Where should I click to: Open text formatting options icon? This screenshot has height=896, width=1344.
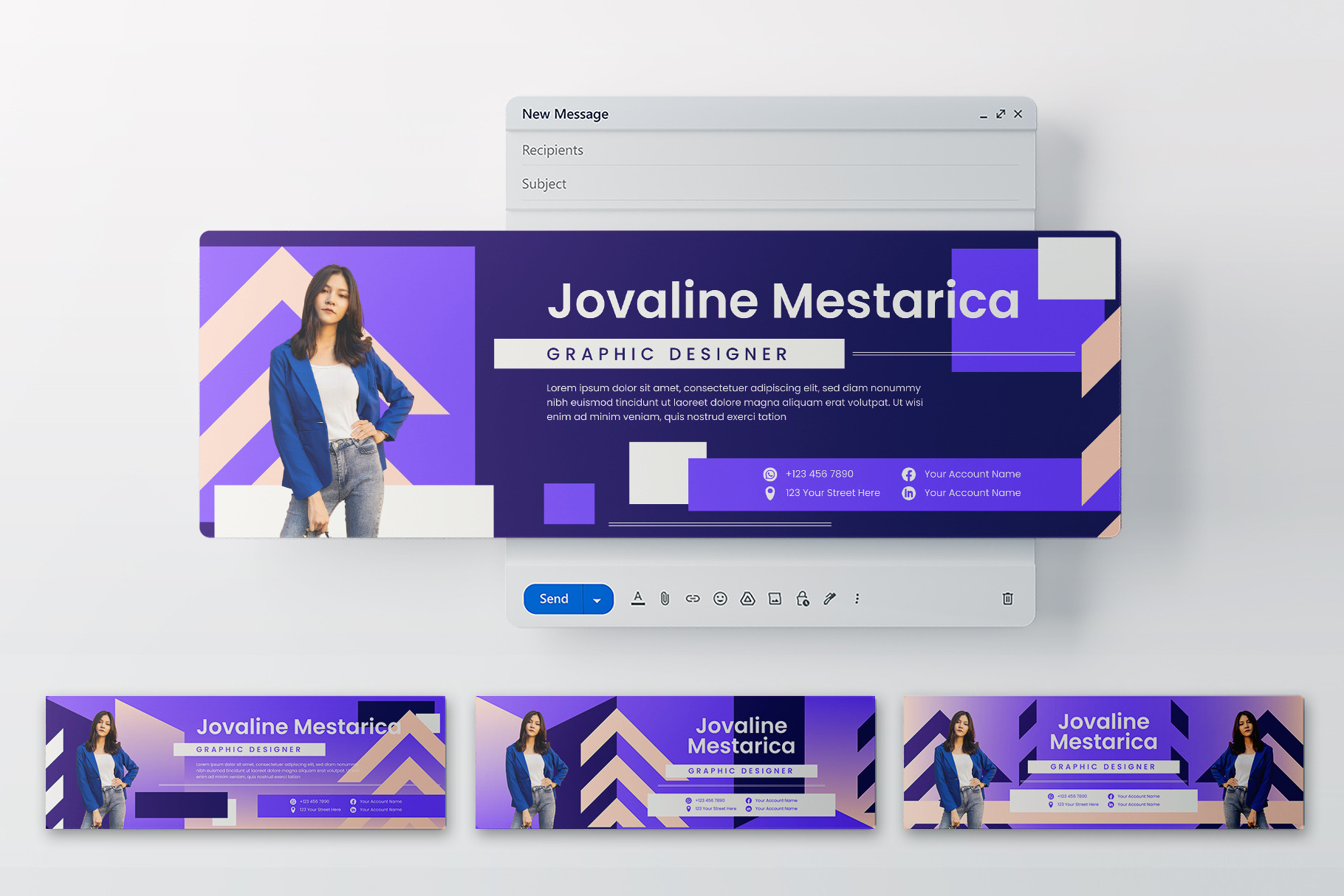[638, 599]
